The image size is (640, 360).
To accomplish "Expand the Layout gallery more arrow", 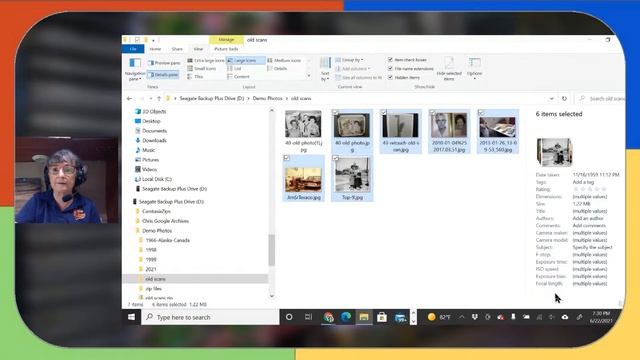I will click(309, 76).
